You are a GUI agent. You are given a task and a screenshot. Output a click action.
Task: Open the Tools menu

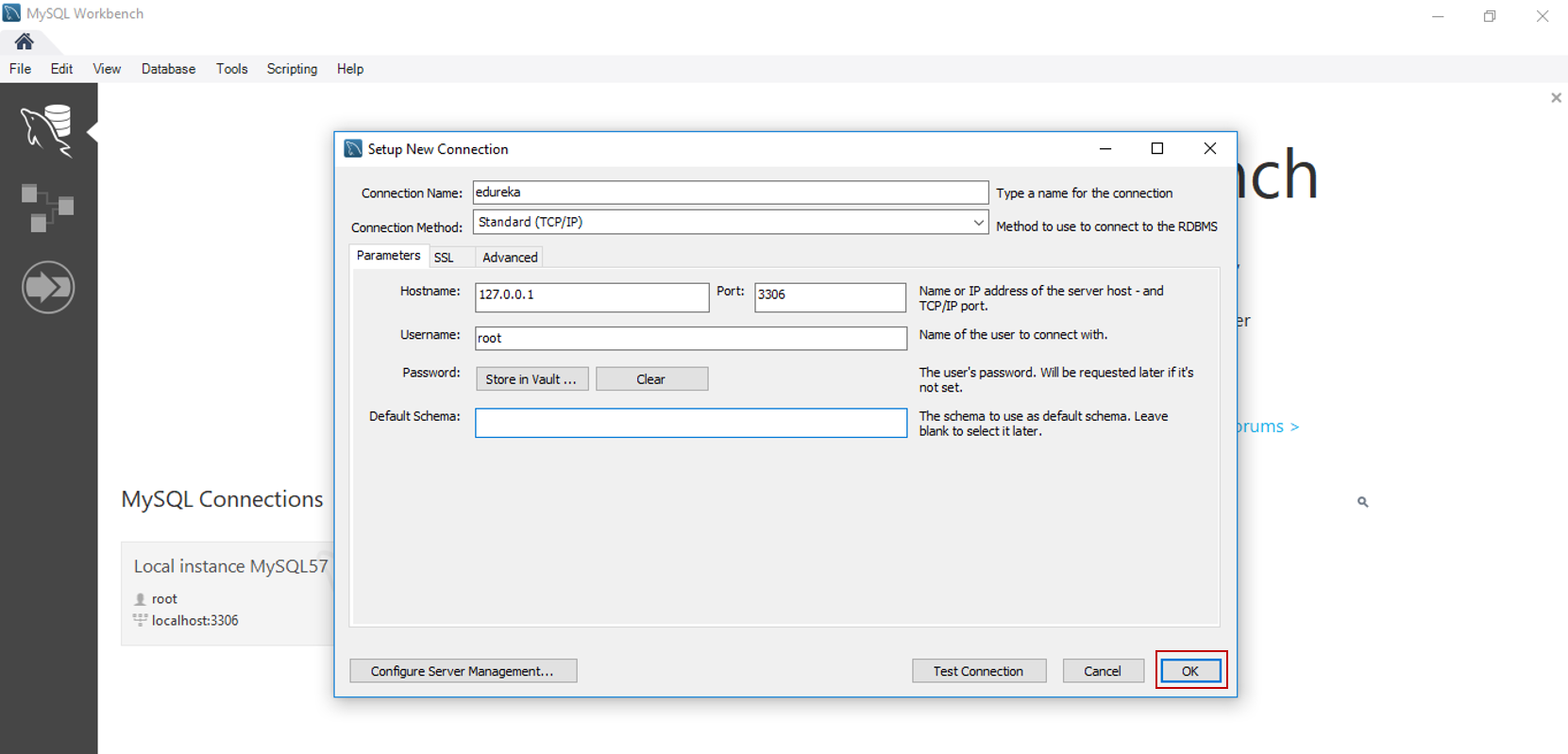tap(231, 69)
